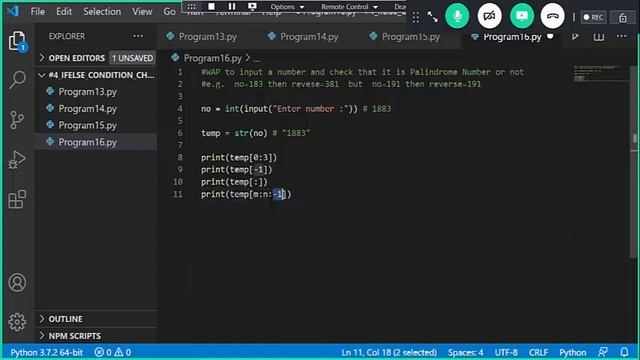Viewport: 640px width, 360px height.
Task: Expand the Outline section
Action: [96, 319]
